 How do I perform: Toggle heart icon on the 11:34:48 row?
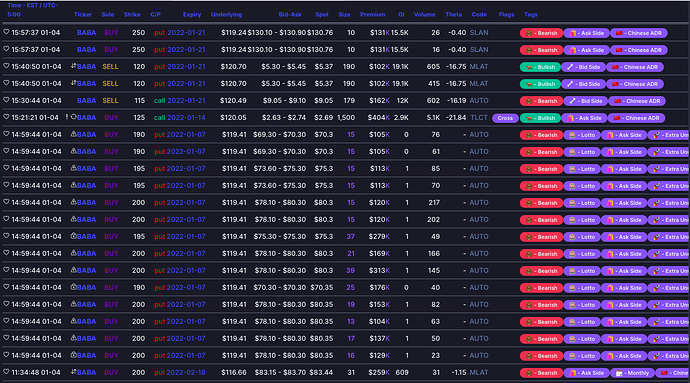[6, 372]
